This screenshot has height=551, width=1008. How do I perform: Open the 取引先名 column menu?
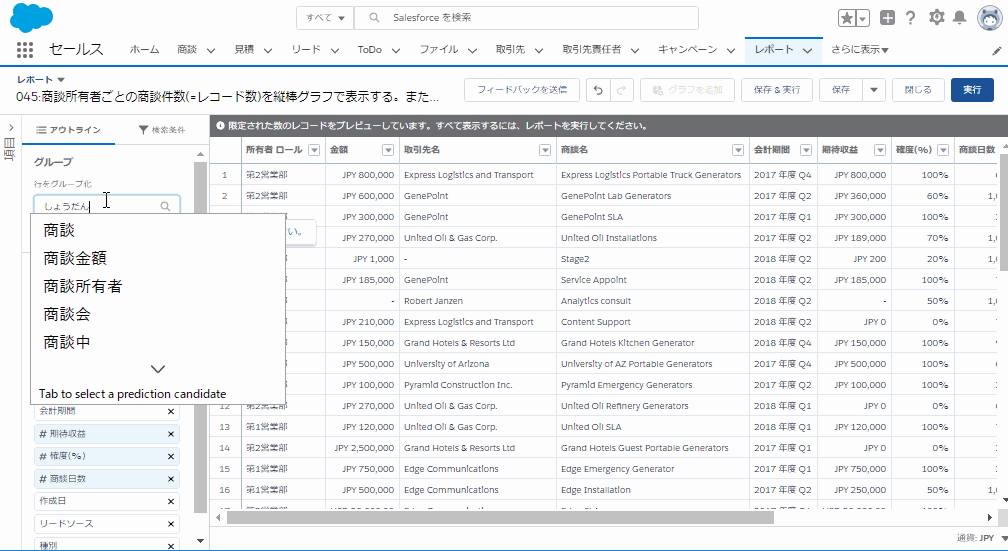coord(544,150)
